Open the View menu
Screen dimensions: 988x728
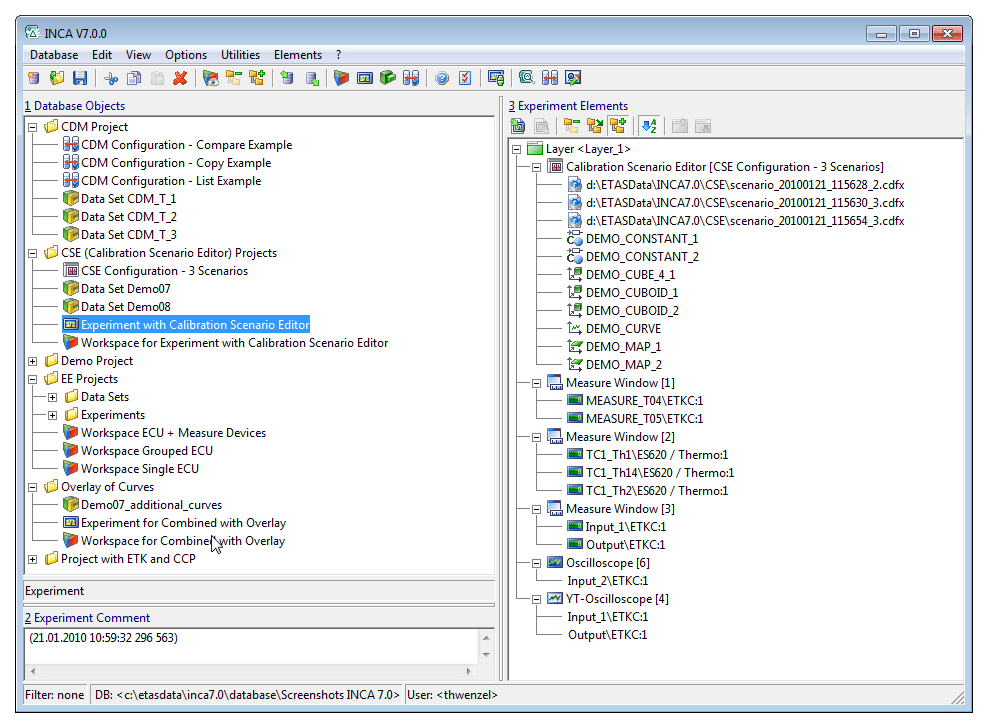139,55
